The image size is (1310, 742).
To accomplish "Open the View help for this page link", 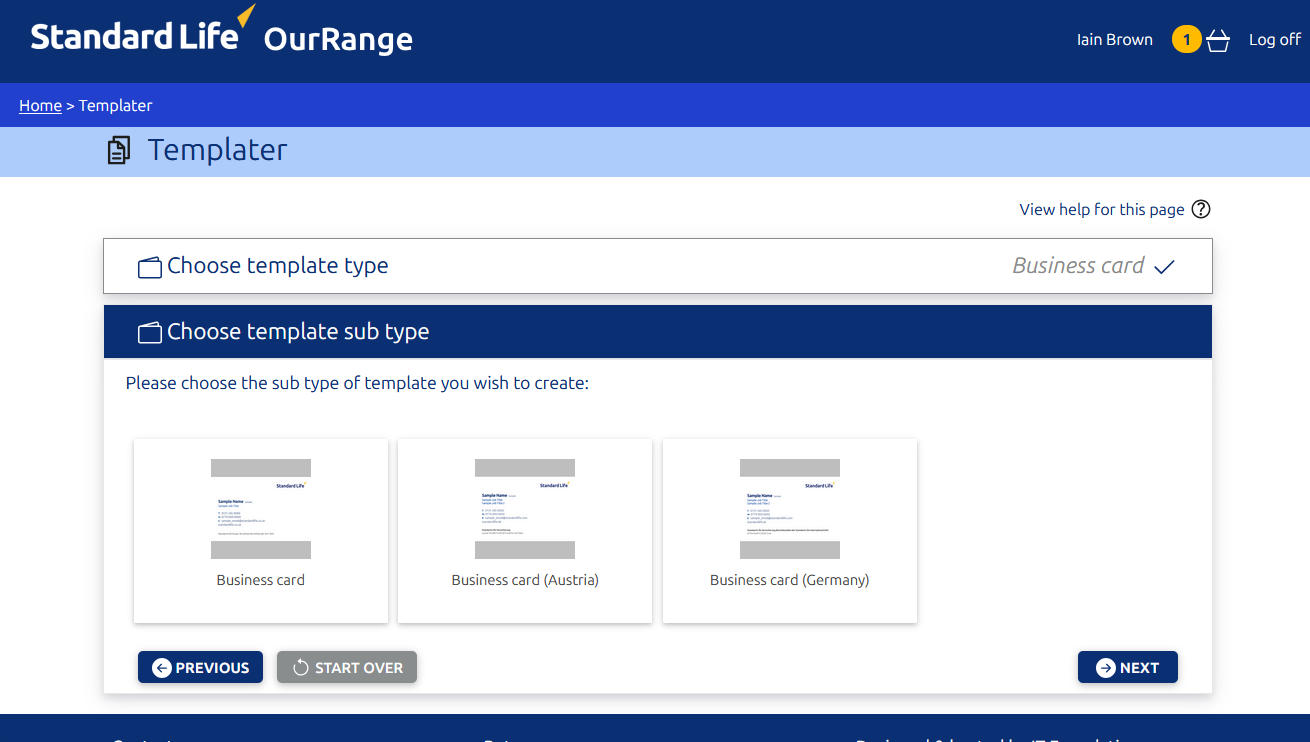I will pyautogui.click(x=1101, y=209).
